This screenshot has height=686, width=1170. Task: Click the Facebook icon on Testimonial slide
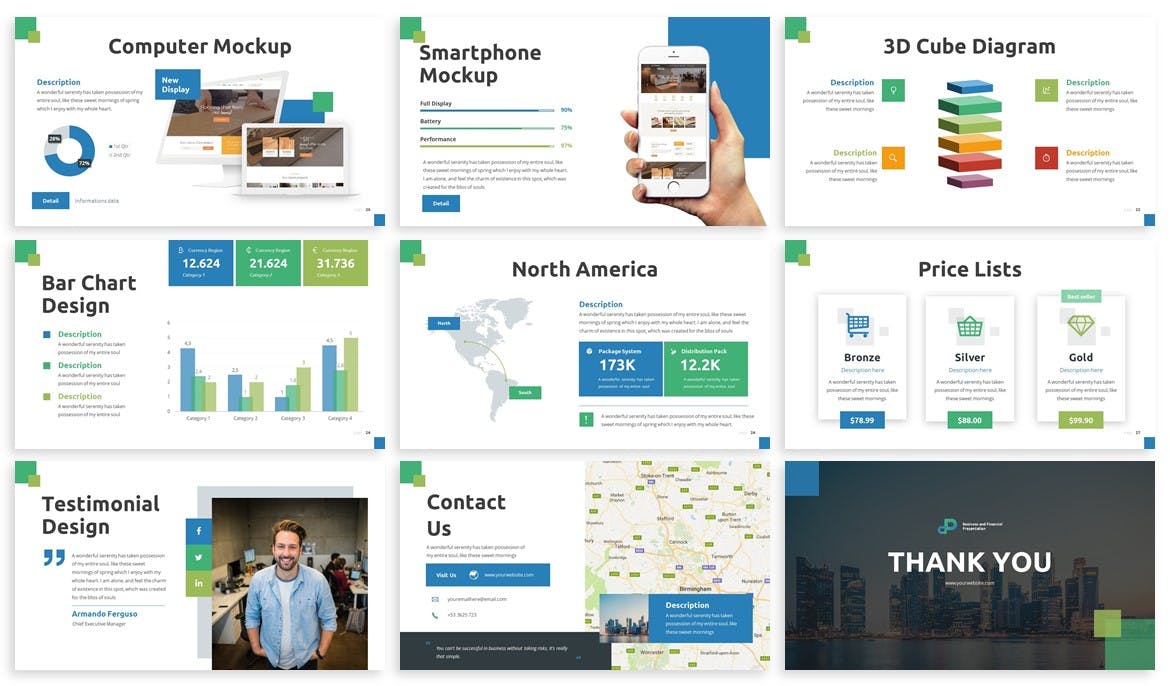[198, 531]
